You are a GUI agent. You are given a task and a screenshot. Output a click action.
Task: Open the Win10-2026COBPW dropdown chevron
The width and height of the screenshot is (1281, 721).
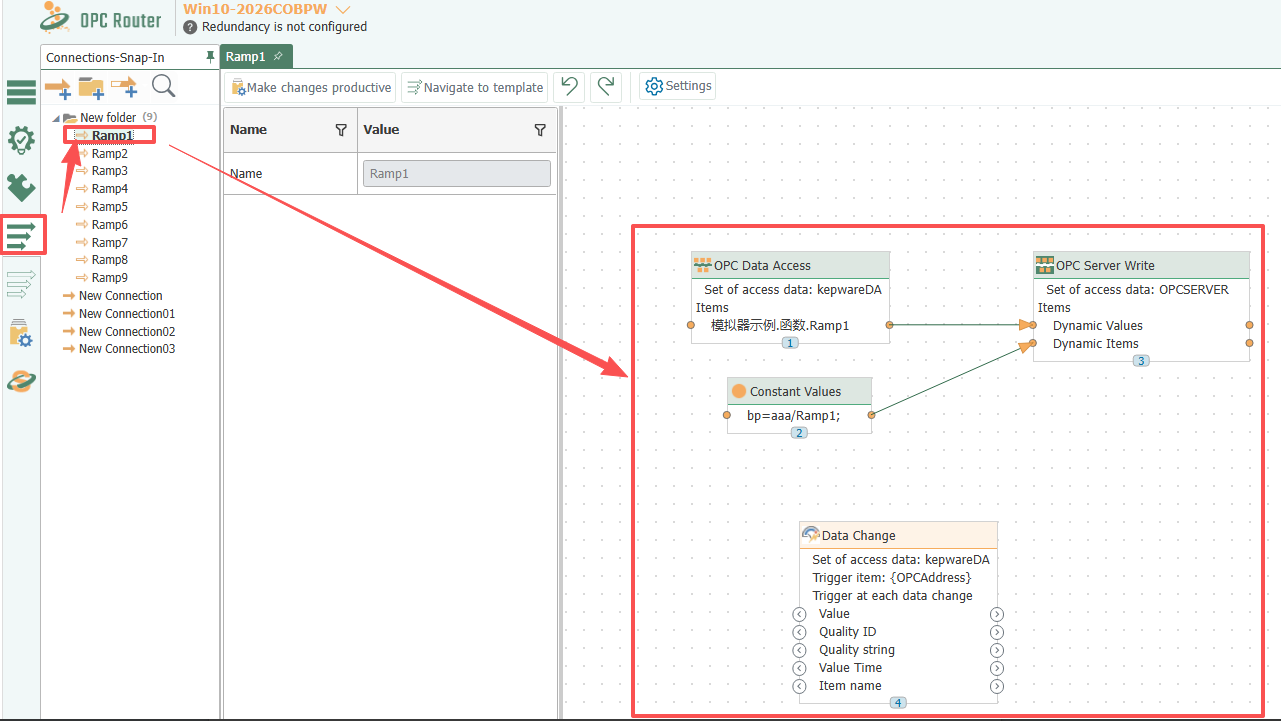(x=343, y=9)
